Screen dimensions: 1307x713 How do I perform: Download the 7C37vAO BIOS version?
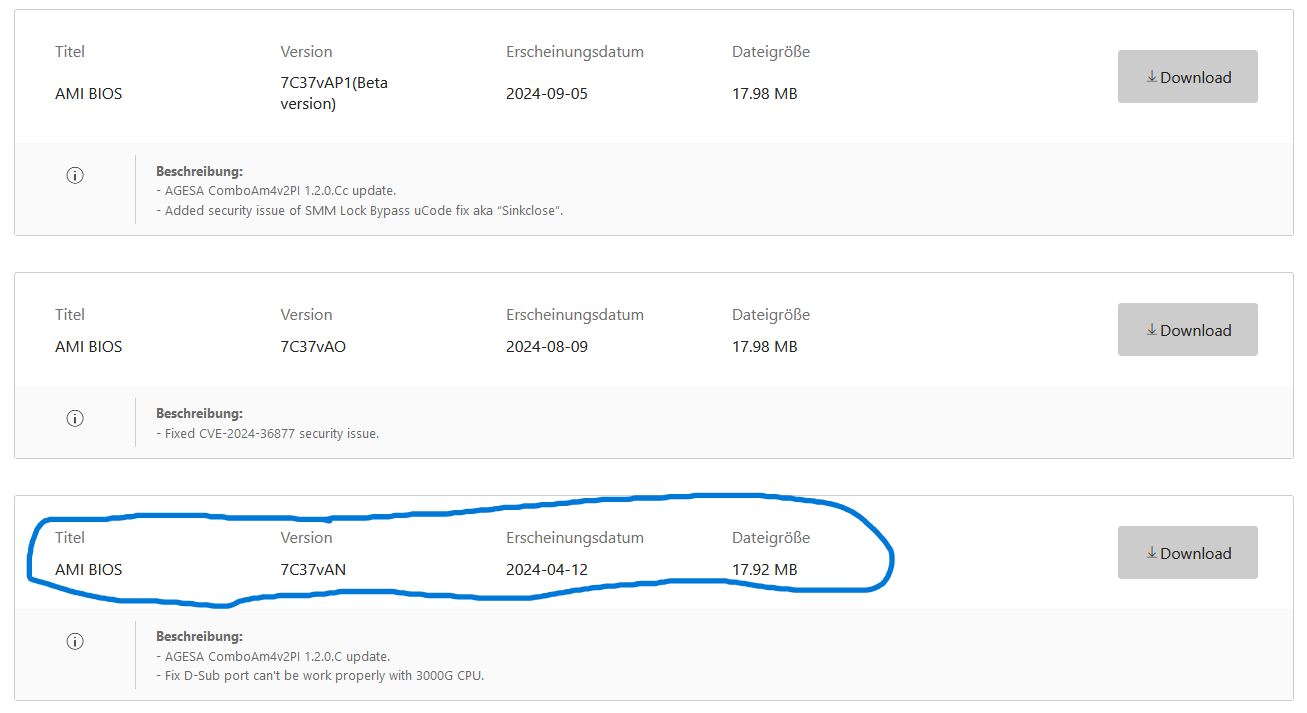(x=1187, y=330)
